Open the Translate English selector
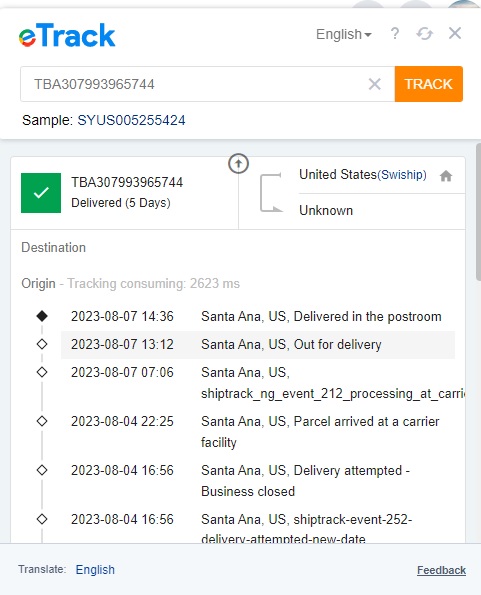This screenshot has width=481, height=595. (95, 570)
